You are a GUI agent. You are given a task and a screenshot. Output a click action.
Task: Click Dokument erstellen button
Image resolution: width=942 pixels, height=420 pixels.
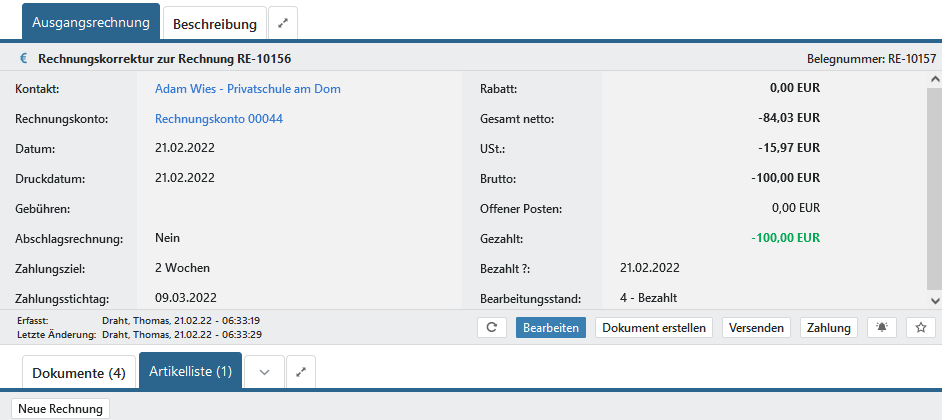coord(654,328)
